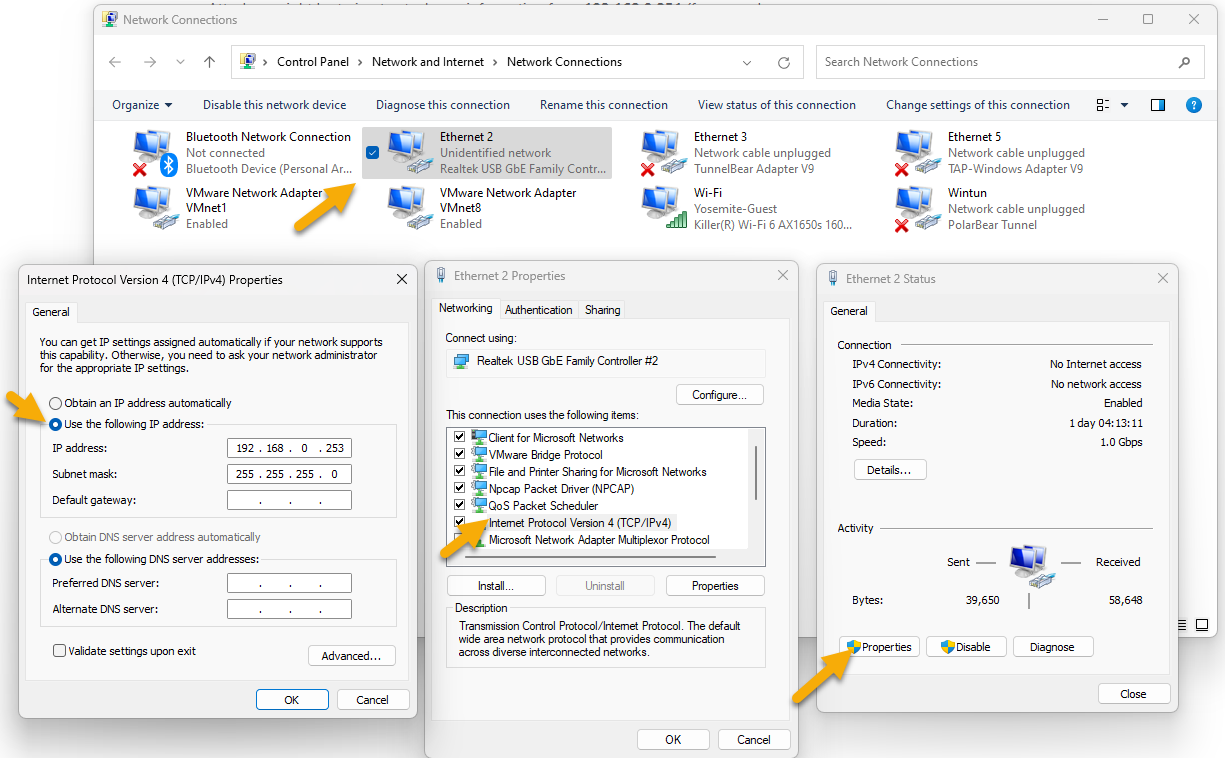Viewport: 1228px width, 758px height.
Task: Open the view options dropdown arrow
Action: coord(1124,105)
